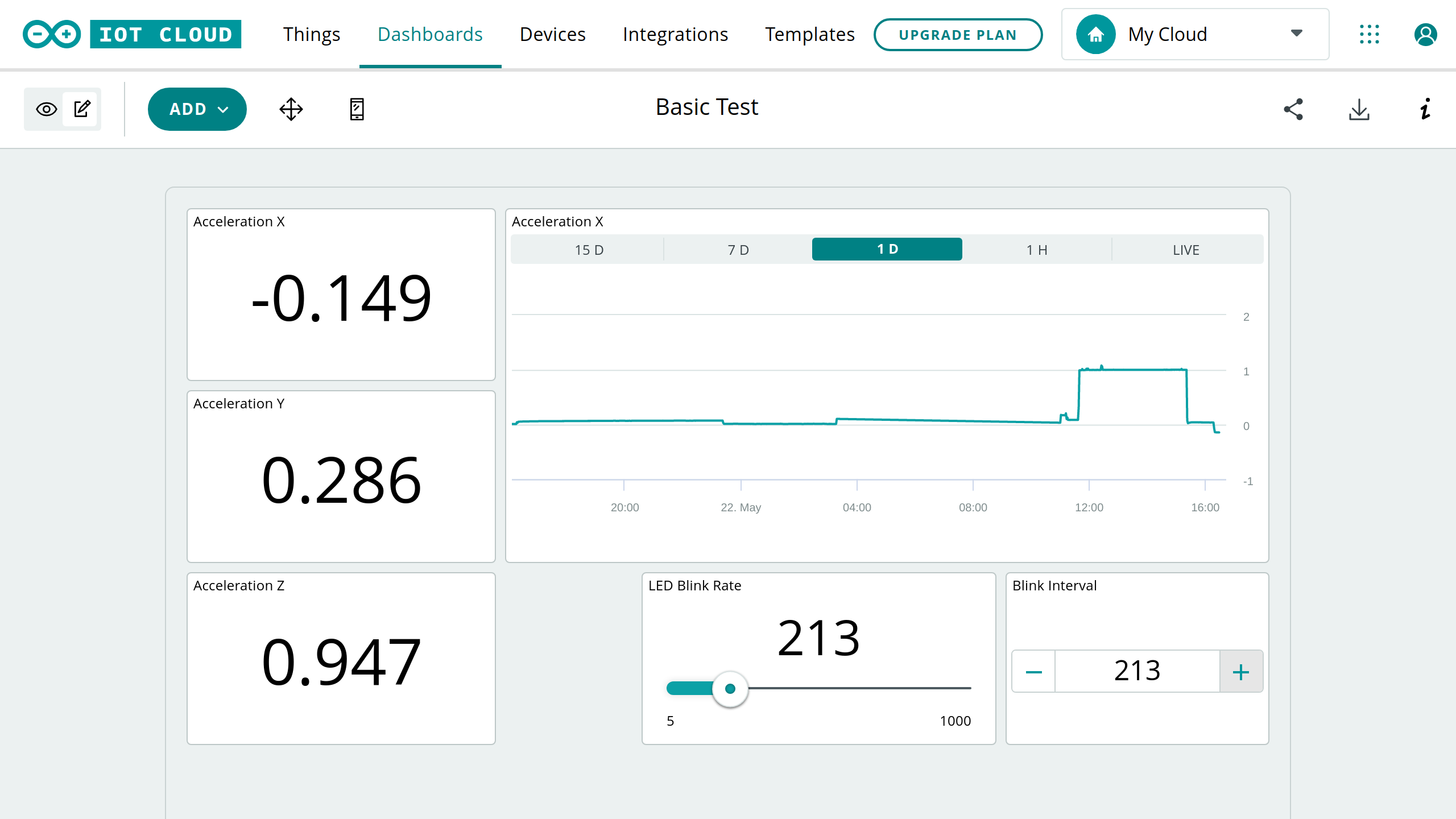Image resolution: width=1456 pixels, height=819 pixels.
Task: Increase Blink Interval with the plus stepper
Action: click(x=1241, y=671)
